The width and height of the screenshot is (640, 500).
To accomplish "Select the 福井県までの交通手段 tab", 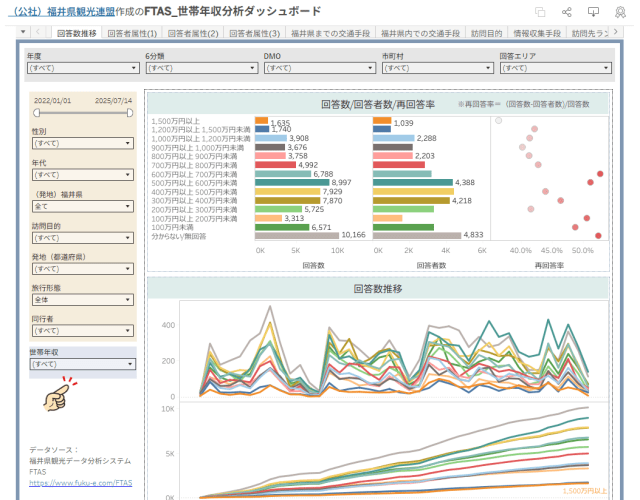I will point(320,33).
